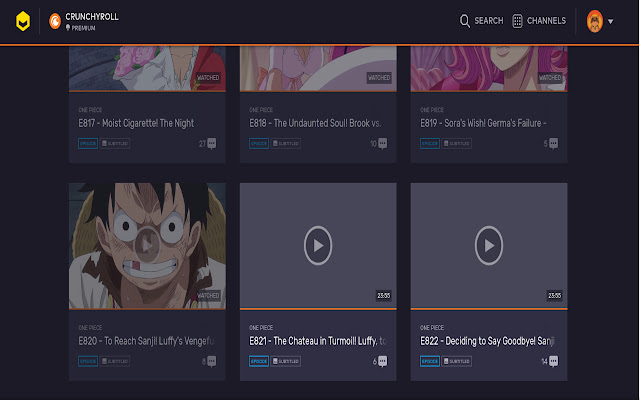Click the EPISODE badge on E821 card
640x400 pixels.
[x=259, y=361]
